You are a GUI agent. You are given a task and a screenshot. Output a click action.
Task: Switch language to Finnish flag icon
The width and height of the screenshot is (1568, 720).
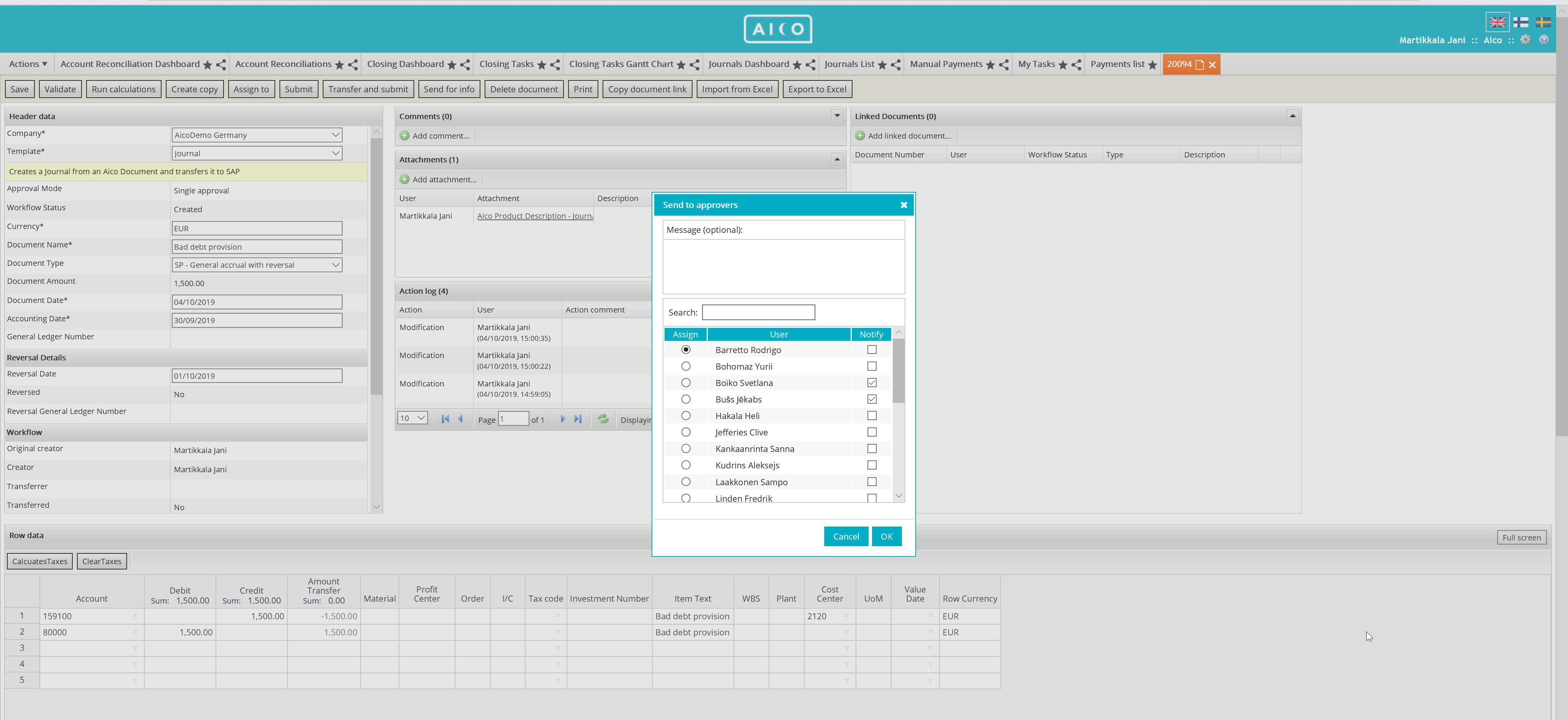[1521, 21]
